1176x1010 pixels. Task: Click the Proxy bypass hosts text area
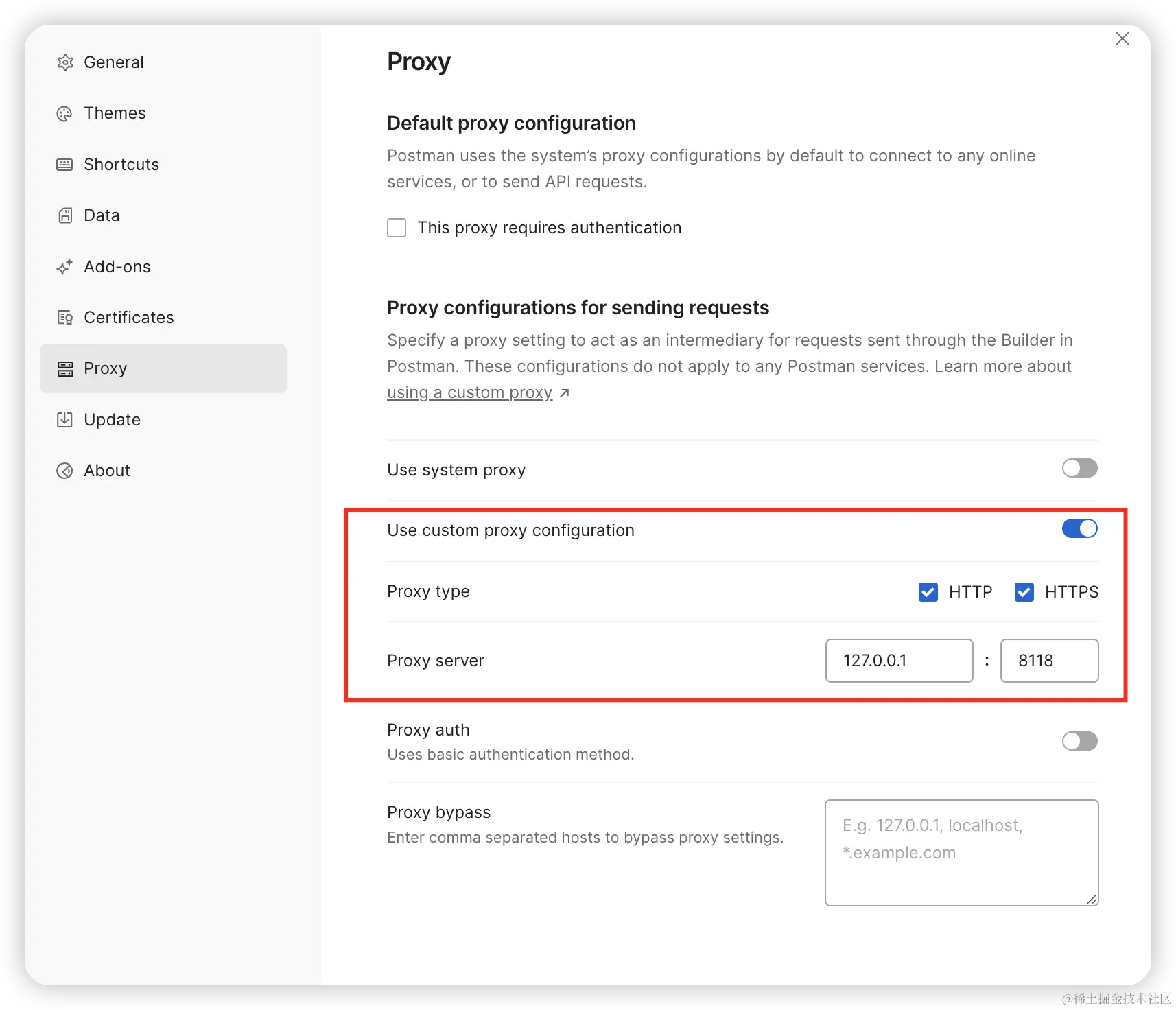pos(961,853)
